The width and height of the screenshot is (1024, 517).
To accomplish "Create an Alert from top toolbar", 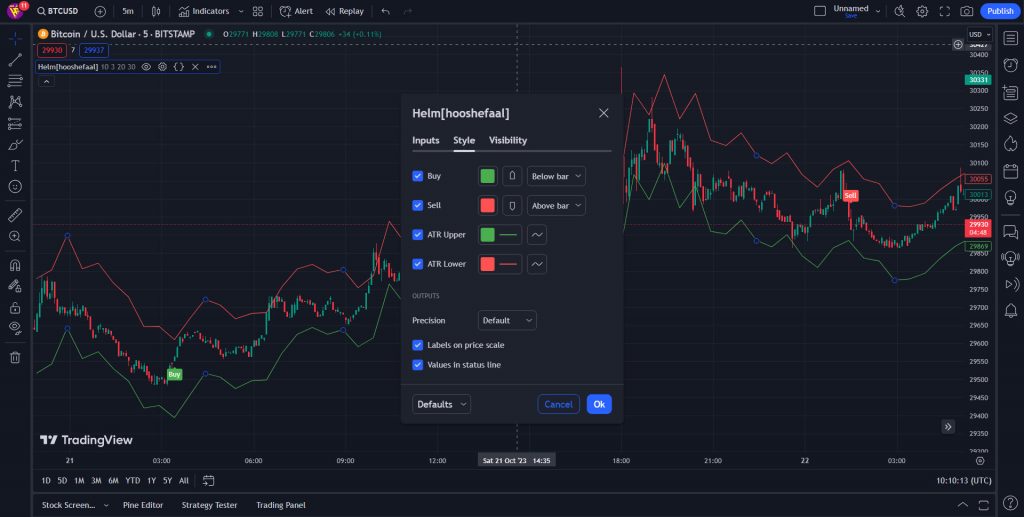I will pos(296,11).
